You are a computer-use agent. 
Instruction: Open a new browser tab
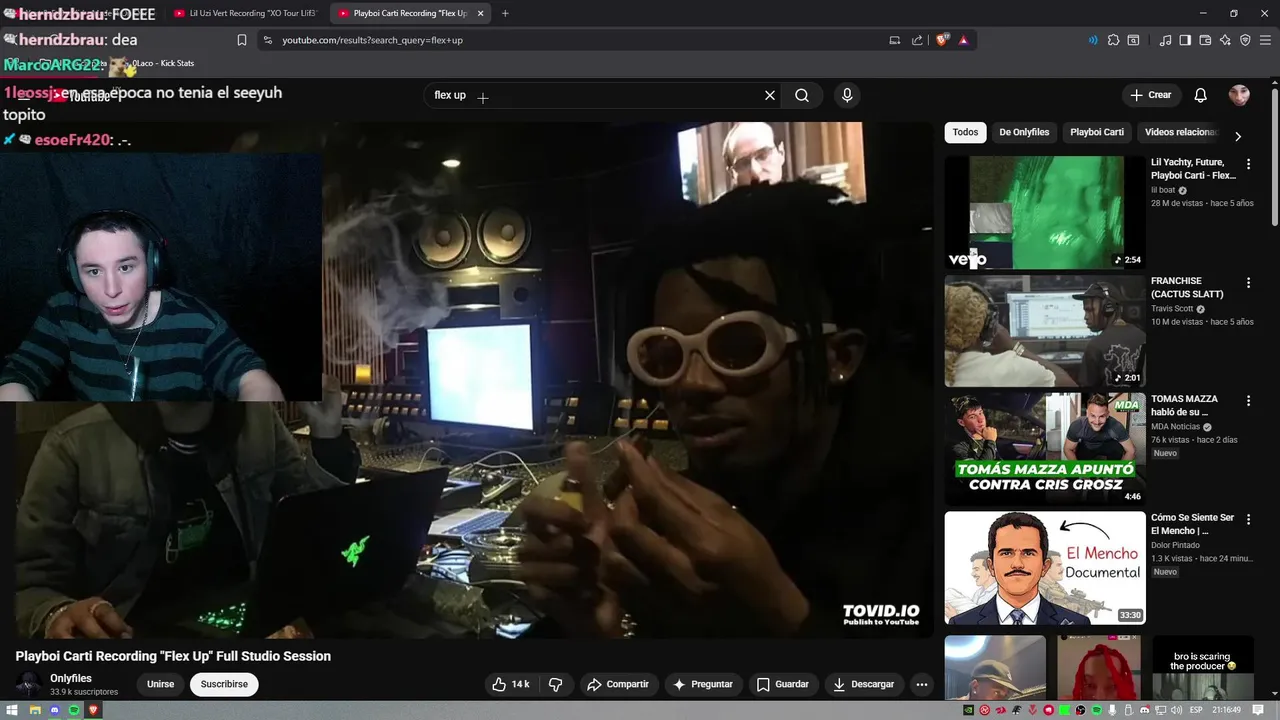[505, 13]
